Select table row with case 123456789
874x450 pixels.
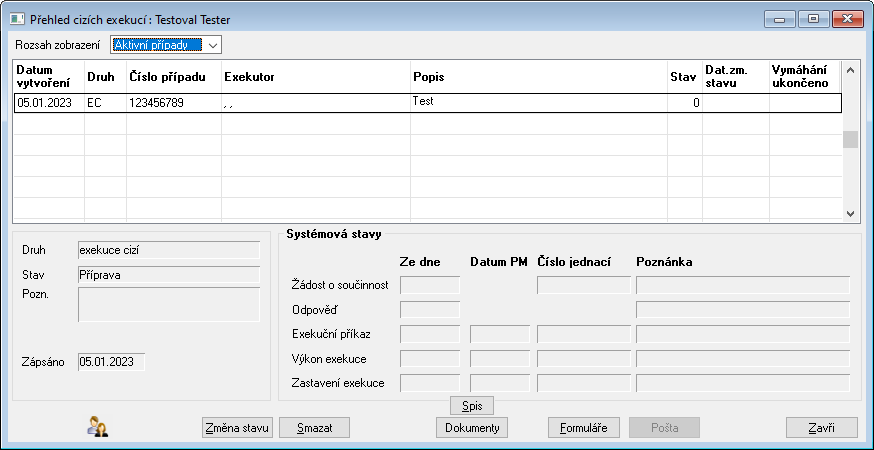[427, 103]
